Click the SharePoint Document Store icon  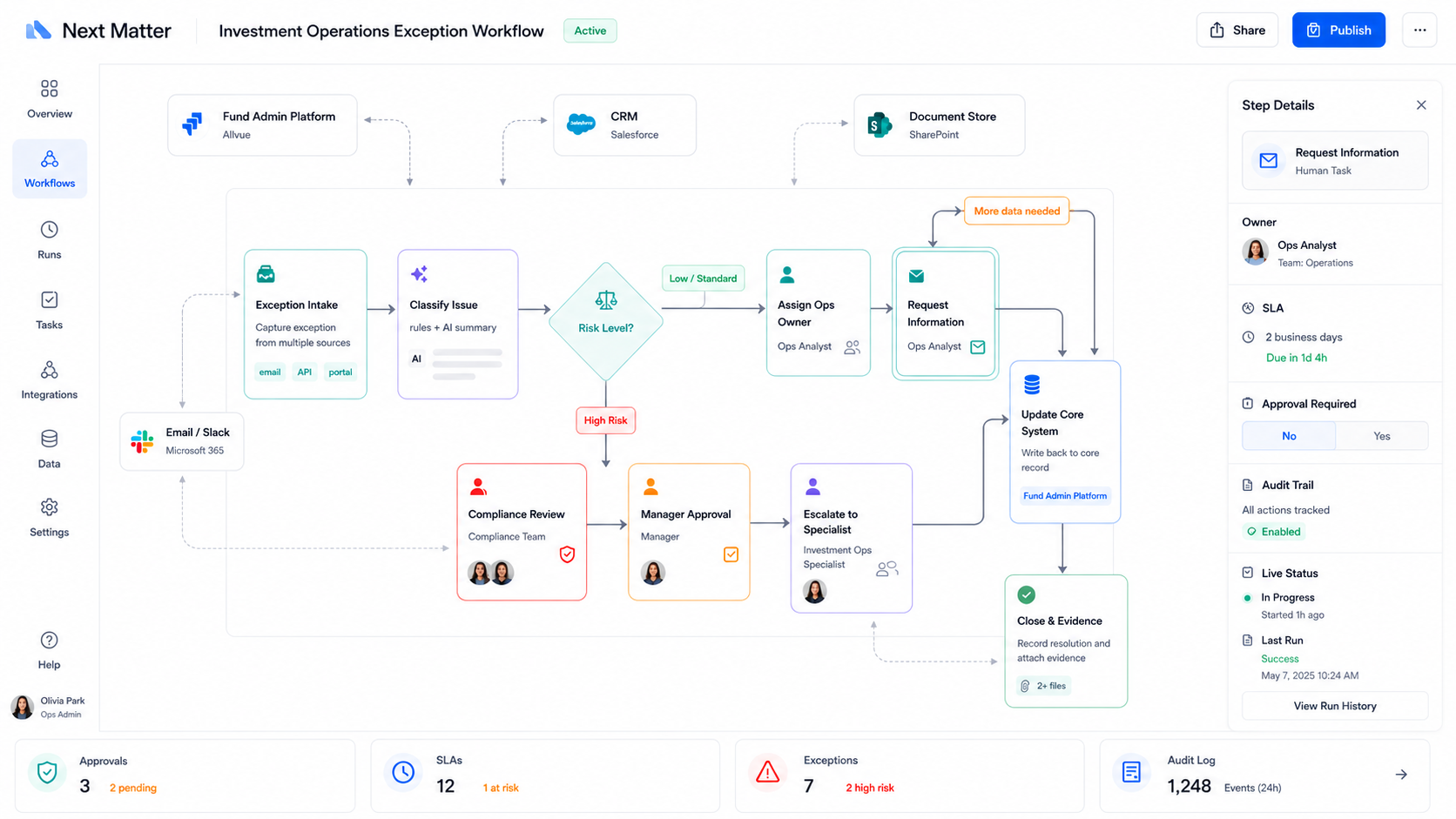[x=880, y=124]
